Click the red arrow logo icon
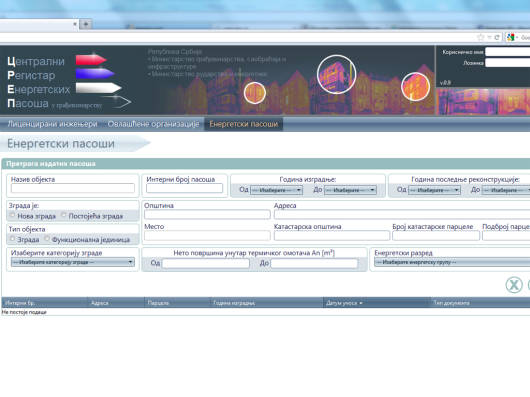This screenshot has height=397, width=530. click(x=91, y=60)
